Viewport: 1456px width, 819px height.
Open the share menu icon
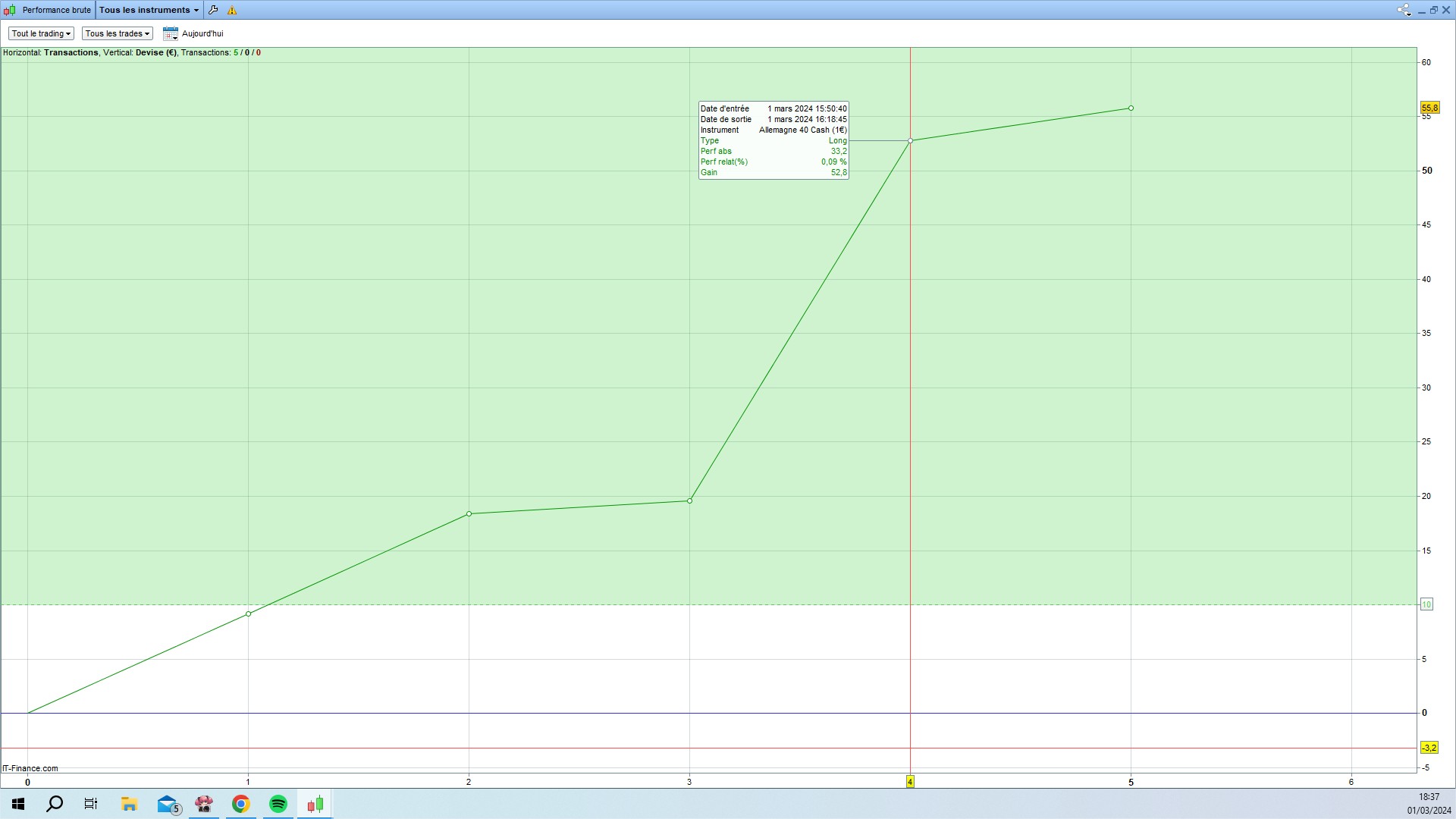coord(1403,10)
